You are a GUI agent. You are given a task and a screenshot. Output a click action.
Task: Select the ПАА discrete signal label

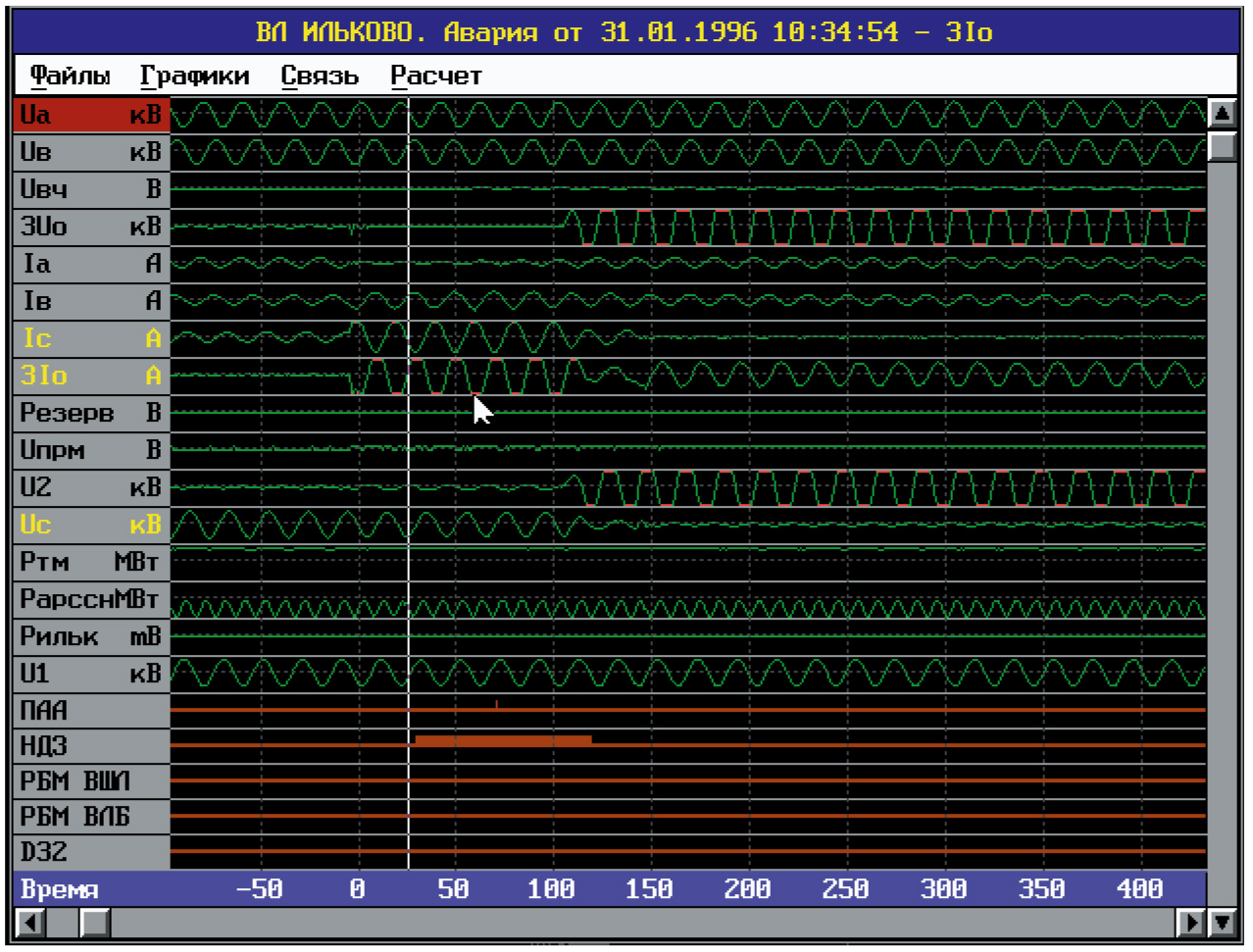[x=91, y=710]
